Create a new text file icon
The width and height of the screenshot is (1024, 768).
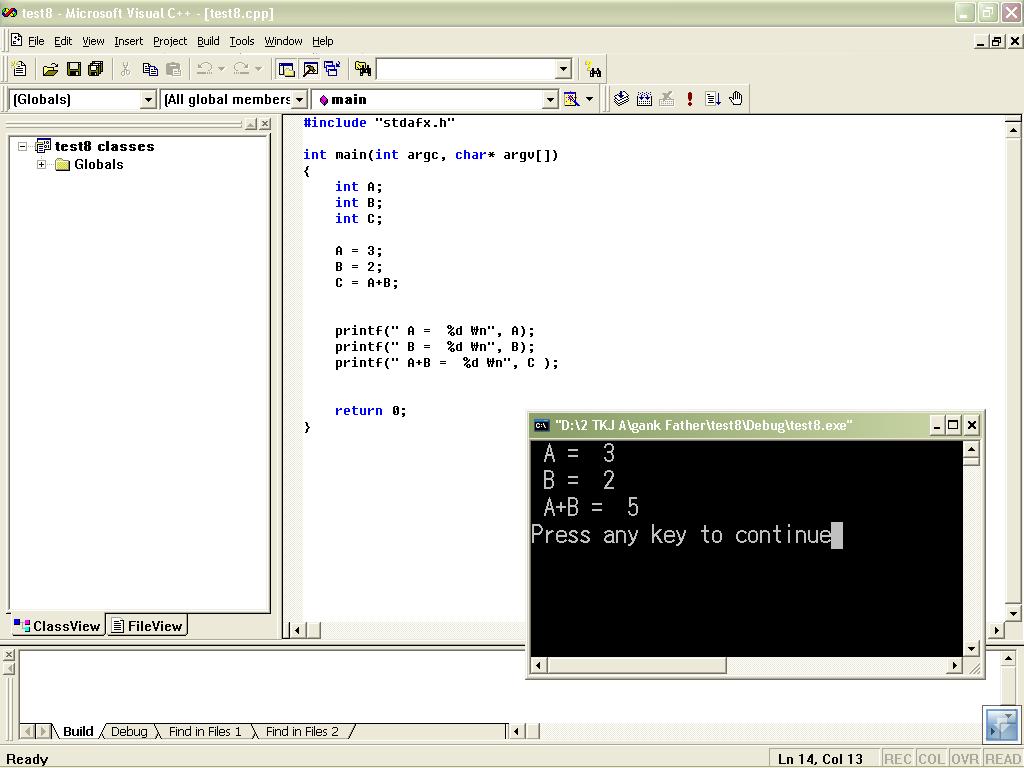[x=20, y=69]
